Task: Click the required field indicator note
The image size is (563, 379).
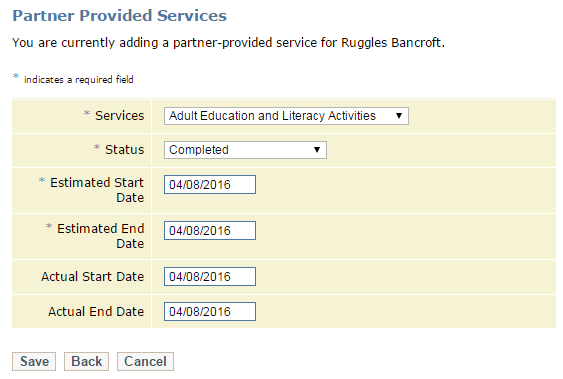Action: (73, 79)
